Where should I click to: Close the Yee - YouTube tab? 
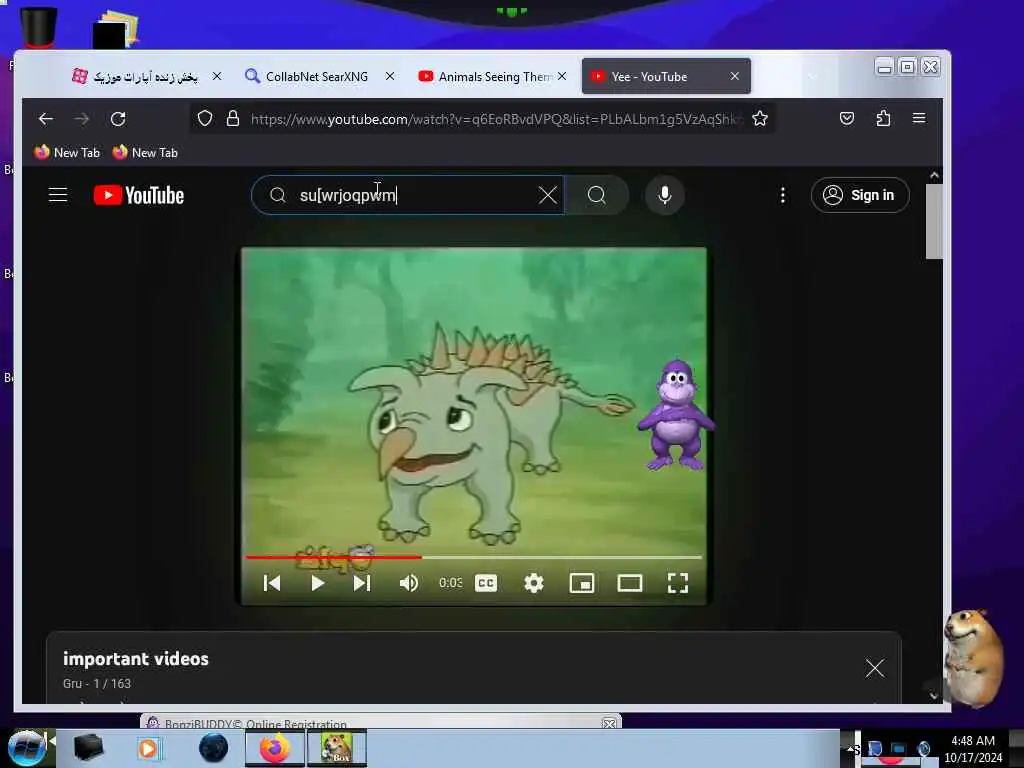[x=735, y=76]
